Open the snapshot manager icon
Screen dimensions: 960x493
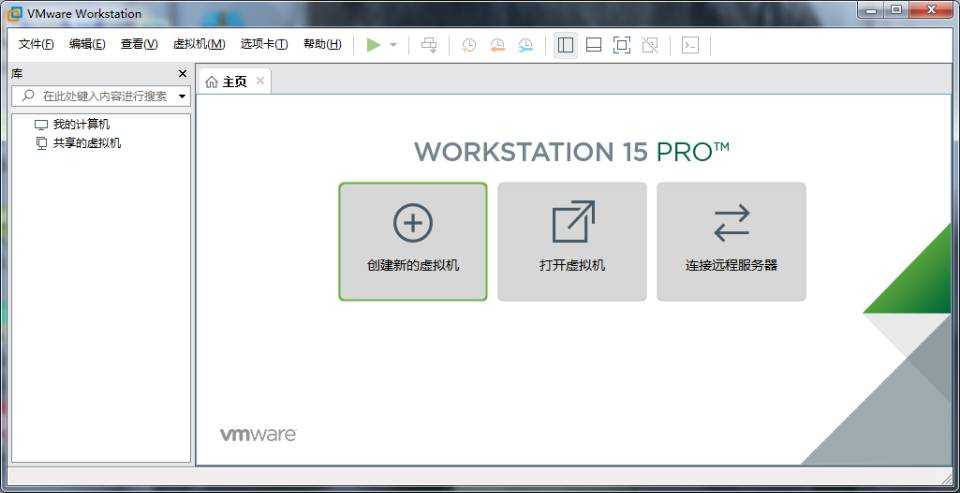tap(526, 45)
